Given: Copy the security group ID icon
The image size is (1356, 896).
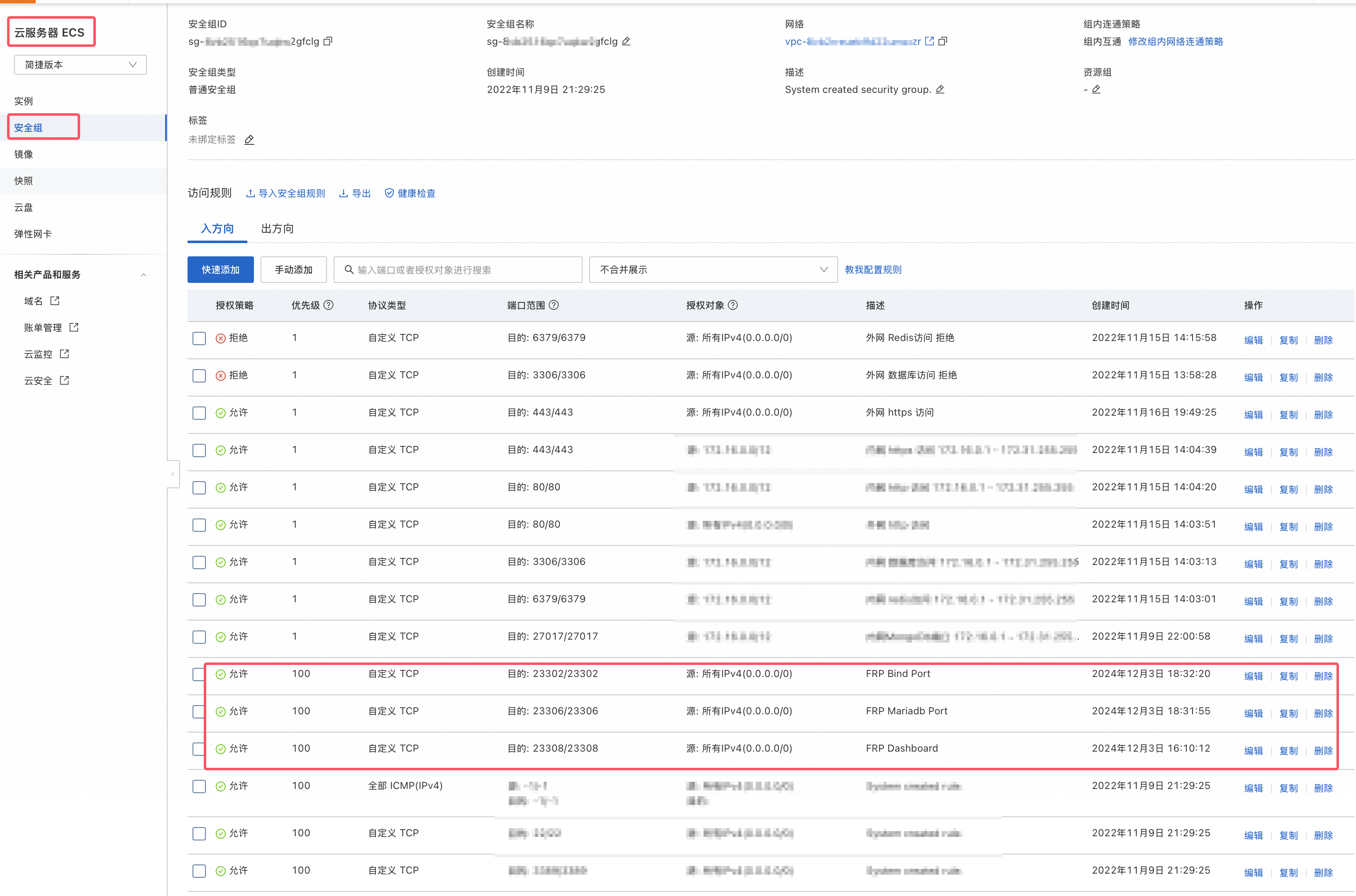Looking at the screenshot, I should point(328,41).
